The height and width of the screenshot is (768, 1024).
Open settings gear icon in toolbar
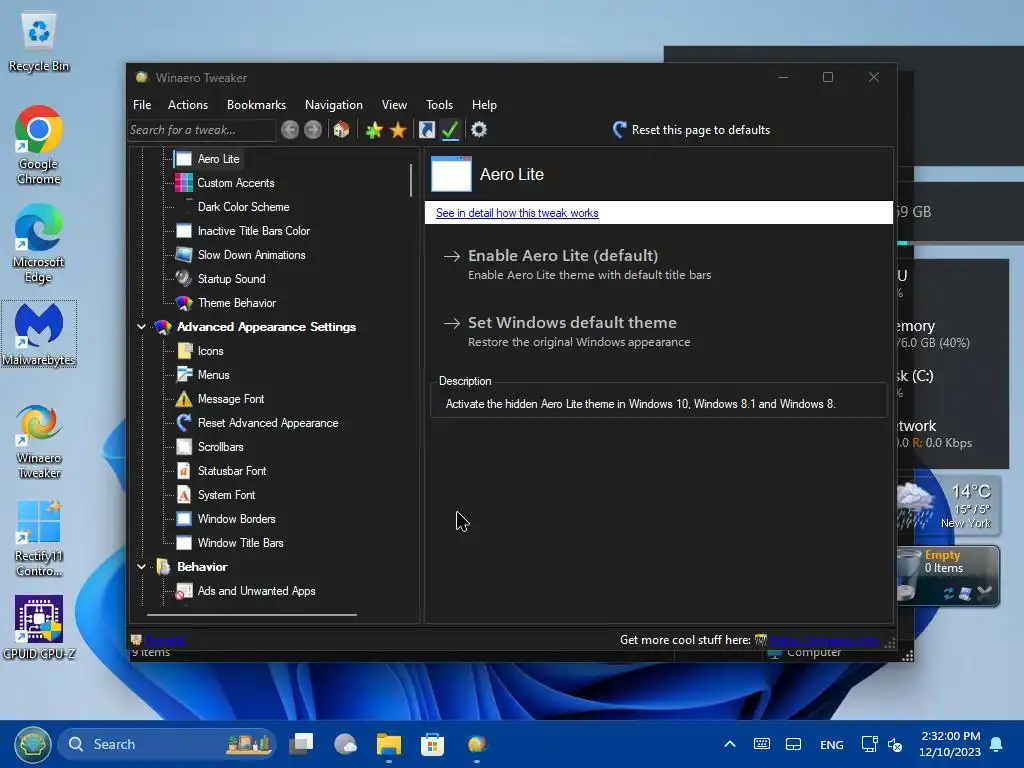(x=479, y=130)
